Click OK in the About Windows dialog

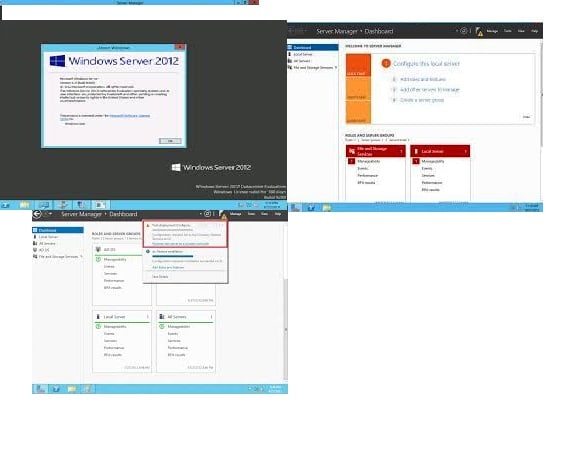click(x=170, y=141)
